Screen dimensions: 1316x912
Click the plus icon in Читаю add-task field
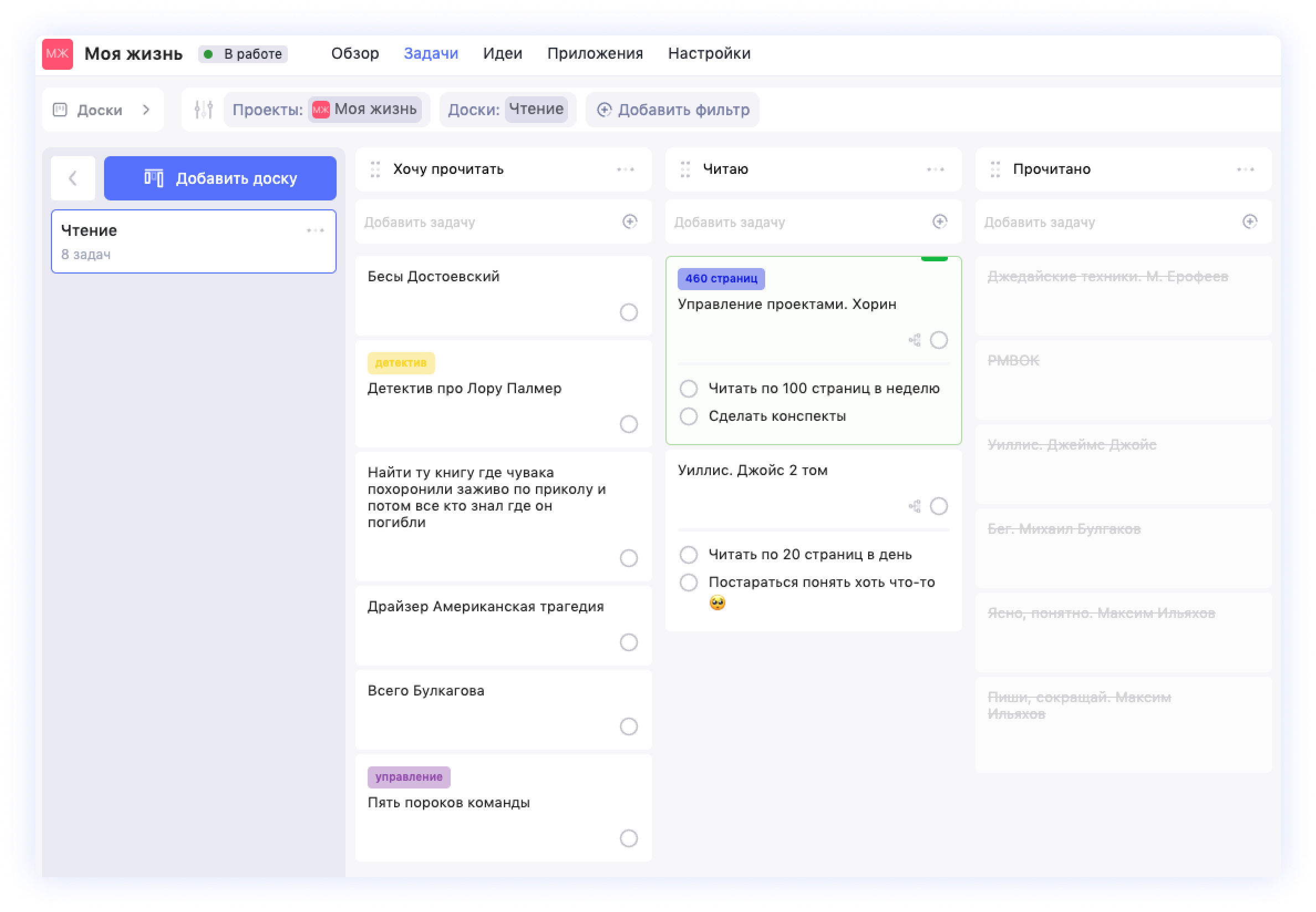click(940, 221)
